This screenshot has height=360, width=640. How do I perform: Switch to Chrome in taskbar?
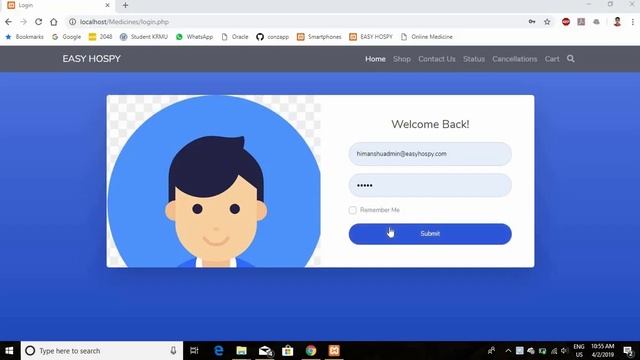311,351
